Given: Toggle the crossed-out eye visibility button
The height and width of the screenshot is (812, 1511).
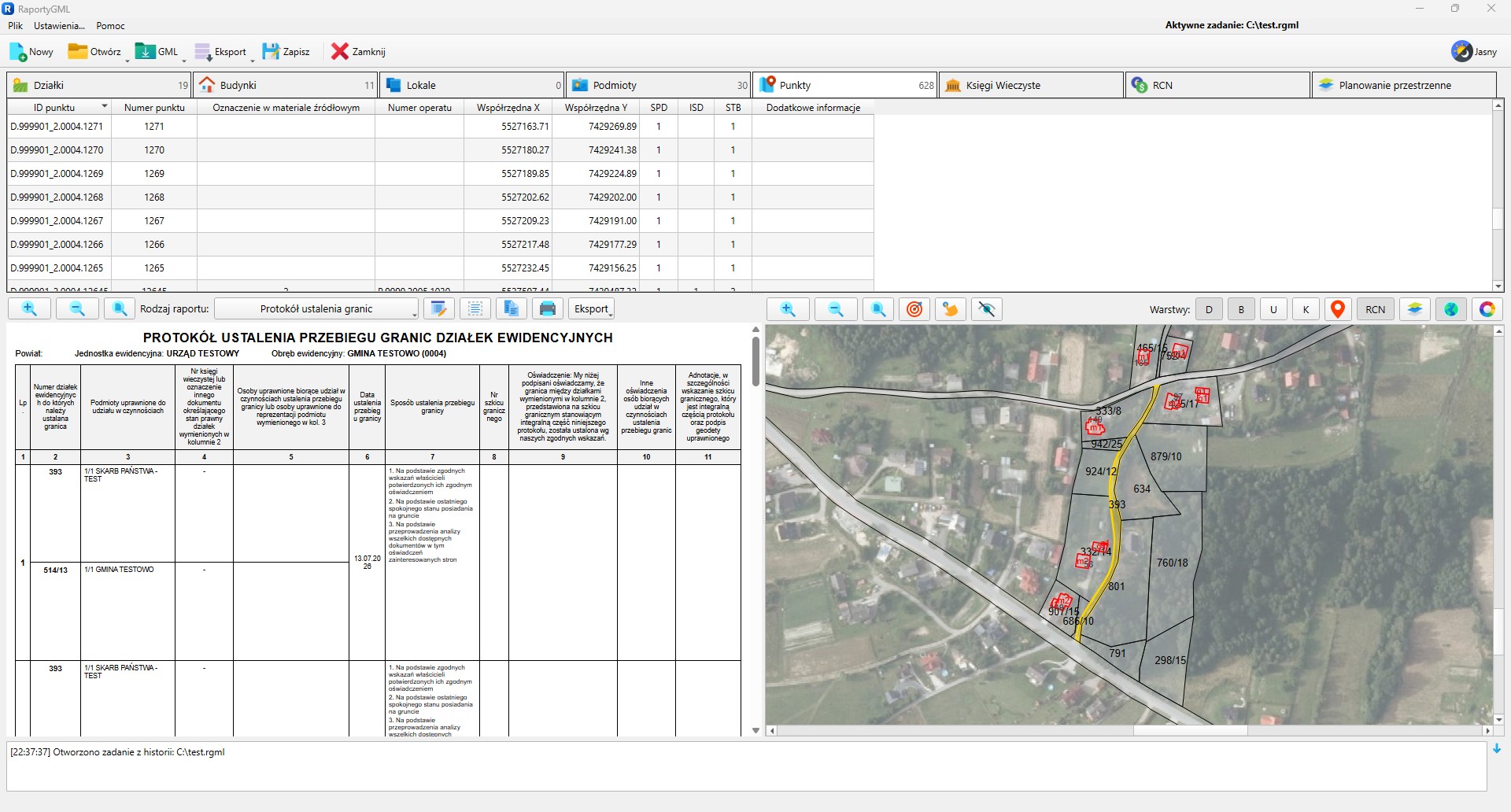Looking at the screenshot, I should click(987, 309).
